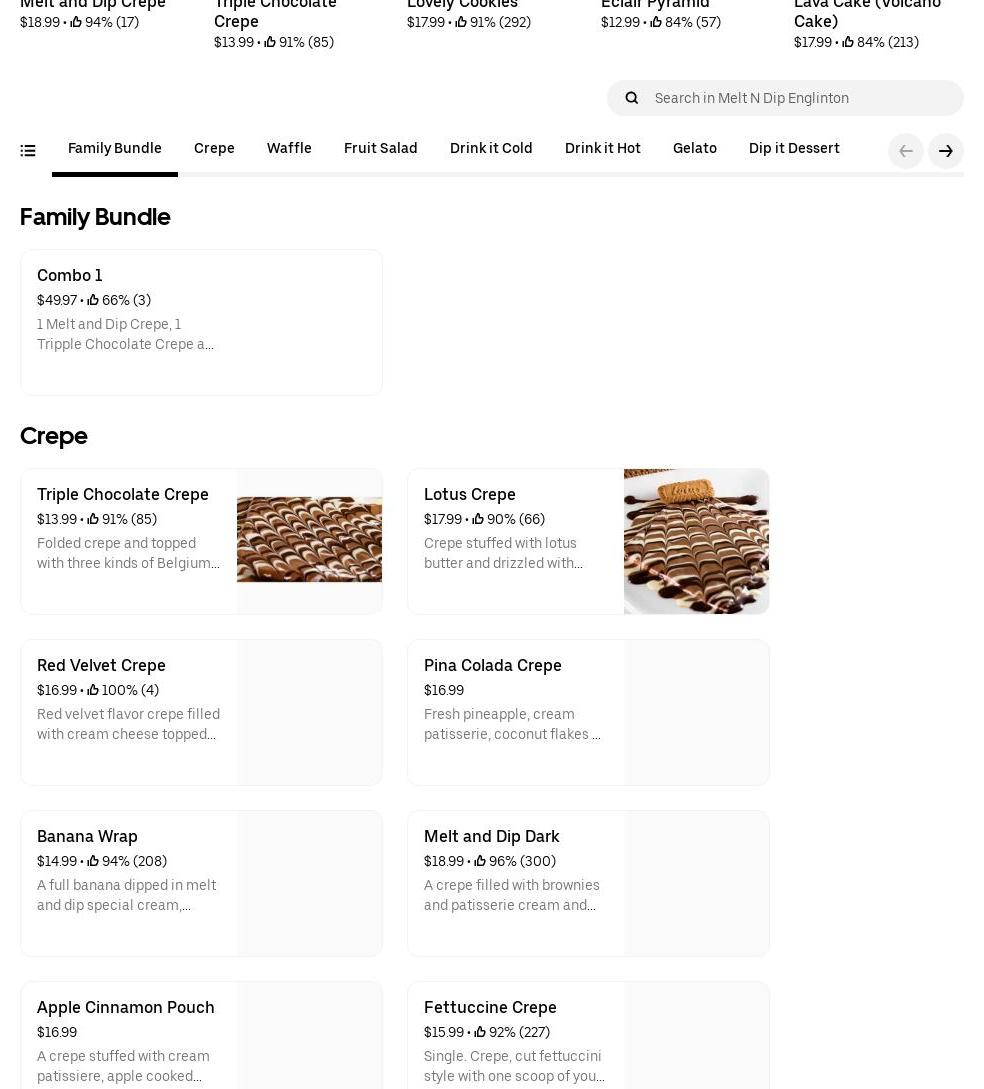
Task: Switch to the Waffle tab
Action: (x=289, y=149)
